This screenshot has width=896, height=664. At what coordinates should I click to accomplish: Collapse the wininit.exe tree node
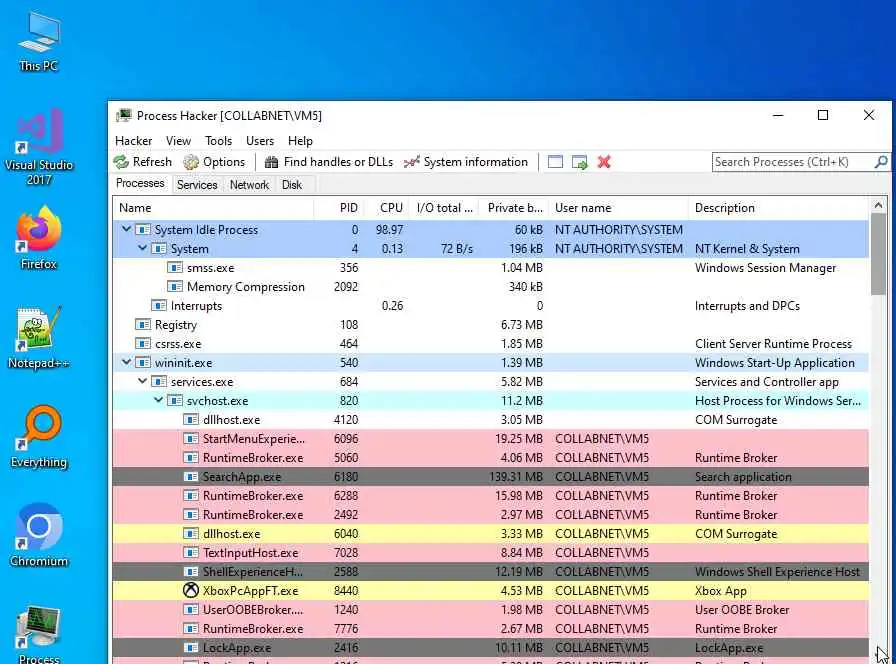127,362
